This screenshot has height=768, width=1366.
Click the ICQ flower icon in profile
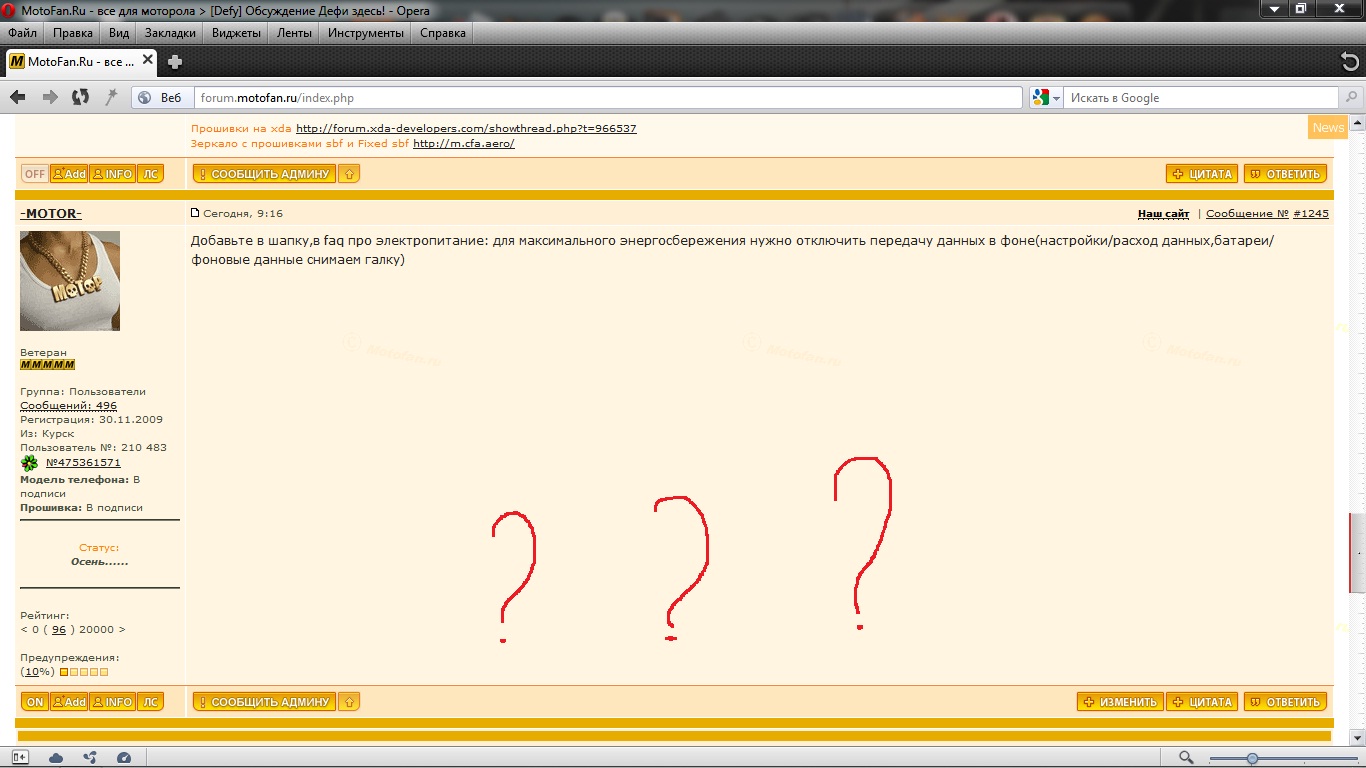29,463
